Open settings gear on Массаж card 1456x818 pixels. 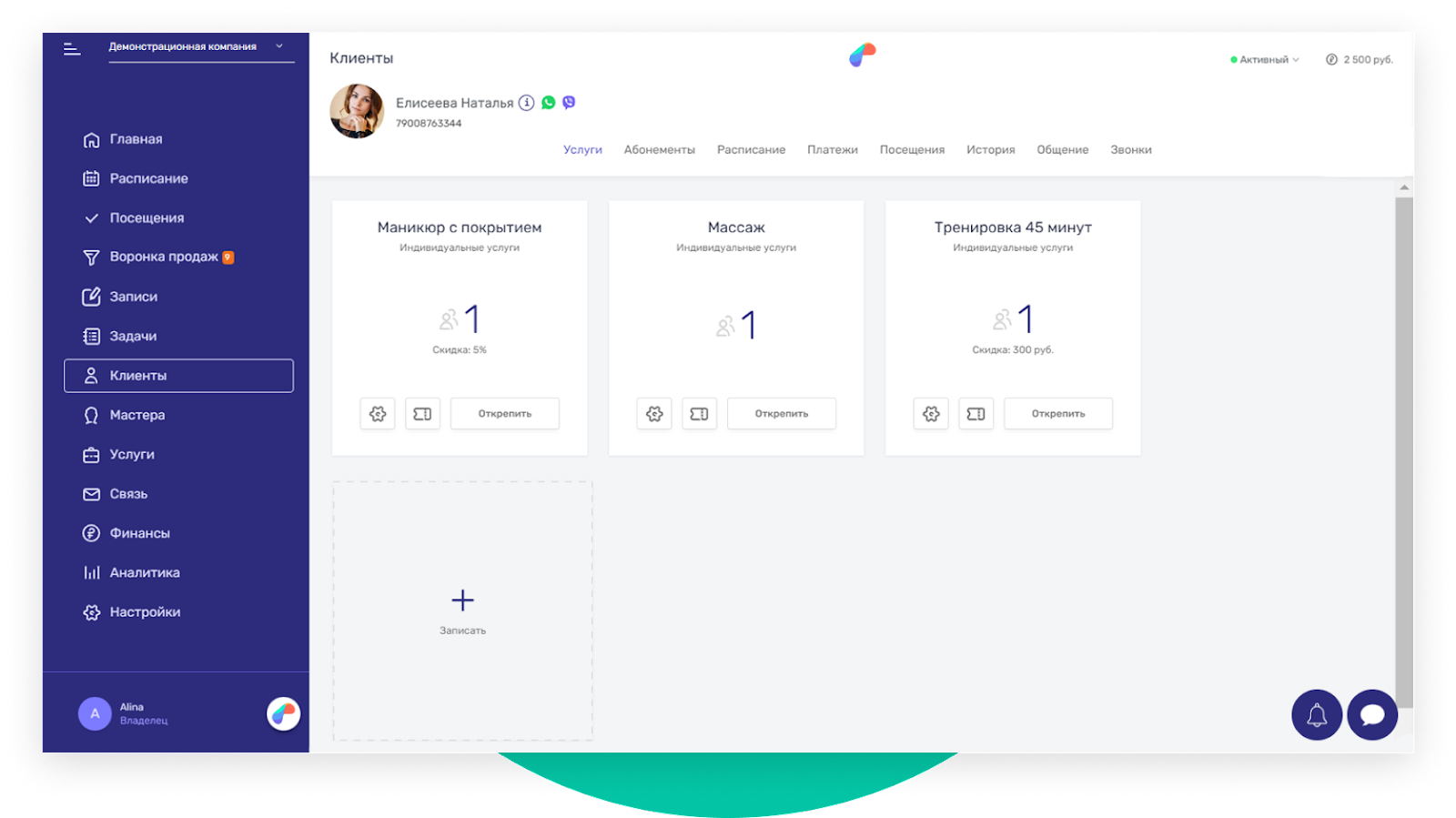654,414
